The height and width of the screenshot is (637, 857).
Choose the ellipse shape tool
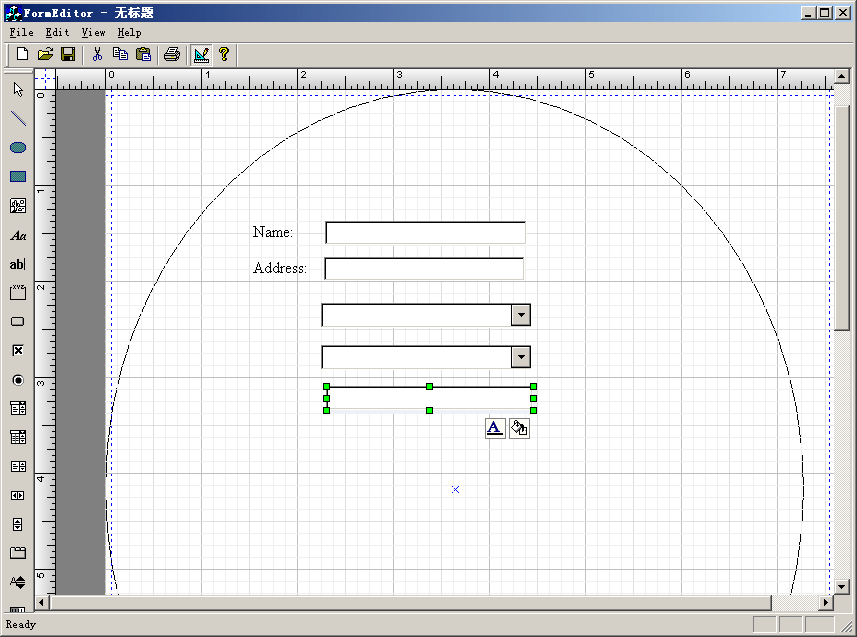[18, 148]
